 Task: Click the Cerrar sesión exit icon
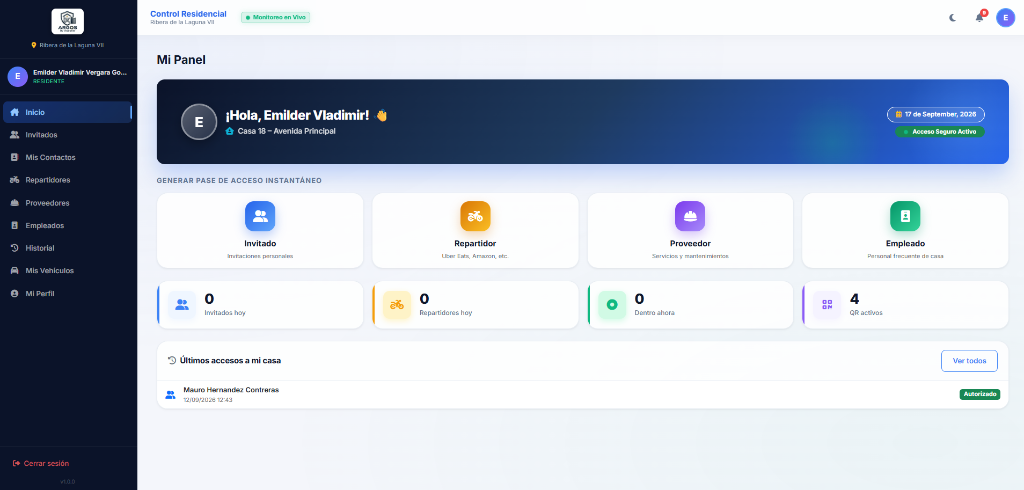(x=16, y=463)
